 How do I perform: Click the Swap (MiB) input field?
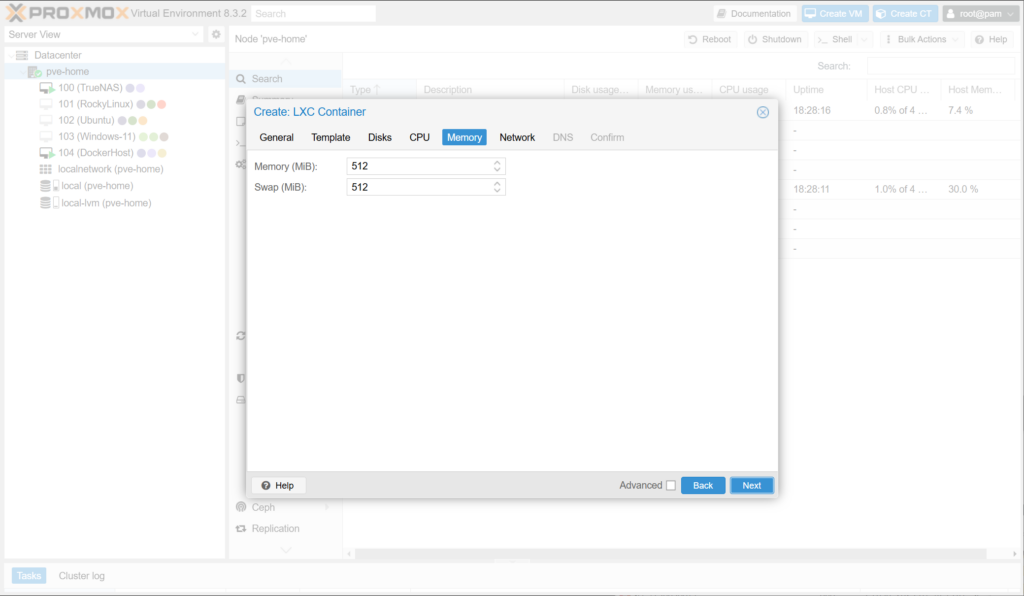tap(418, 187)
